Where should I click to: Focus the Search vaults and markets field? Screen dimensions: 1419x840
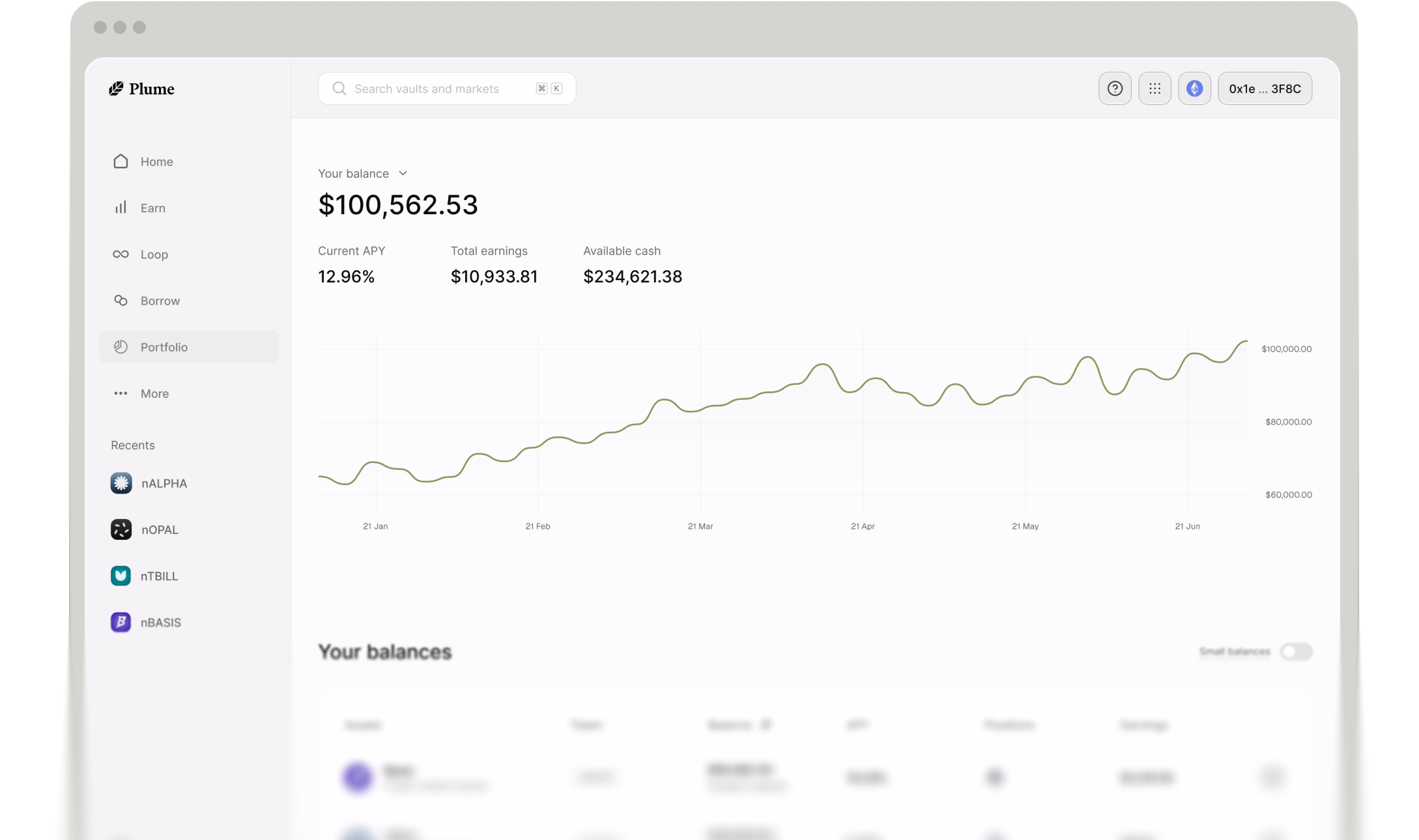click(x=447, y=89)
